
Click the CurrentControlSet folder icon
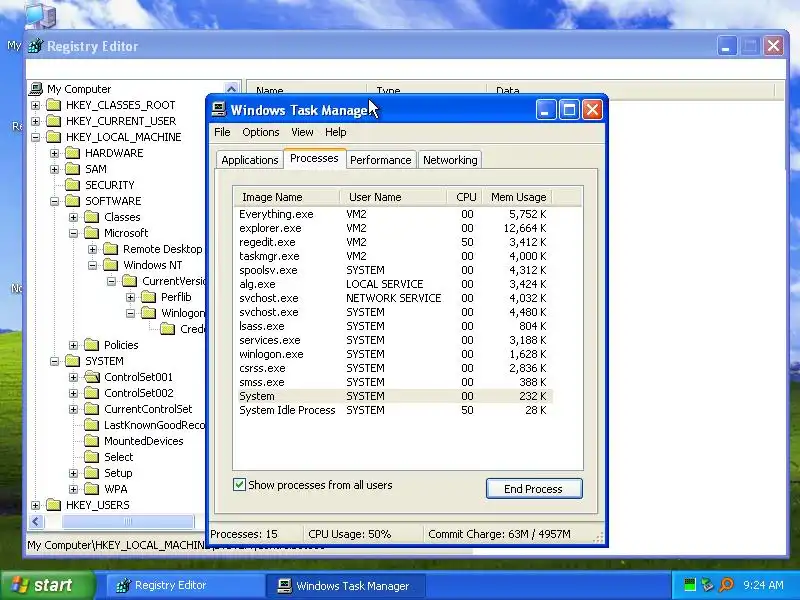coord(91,409)
